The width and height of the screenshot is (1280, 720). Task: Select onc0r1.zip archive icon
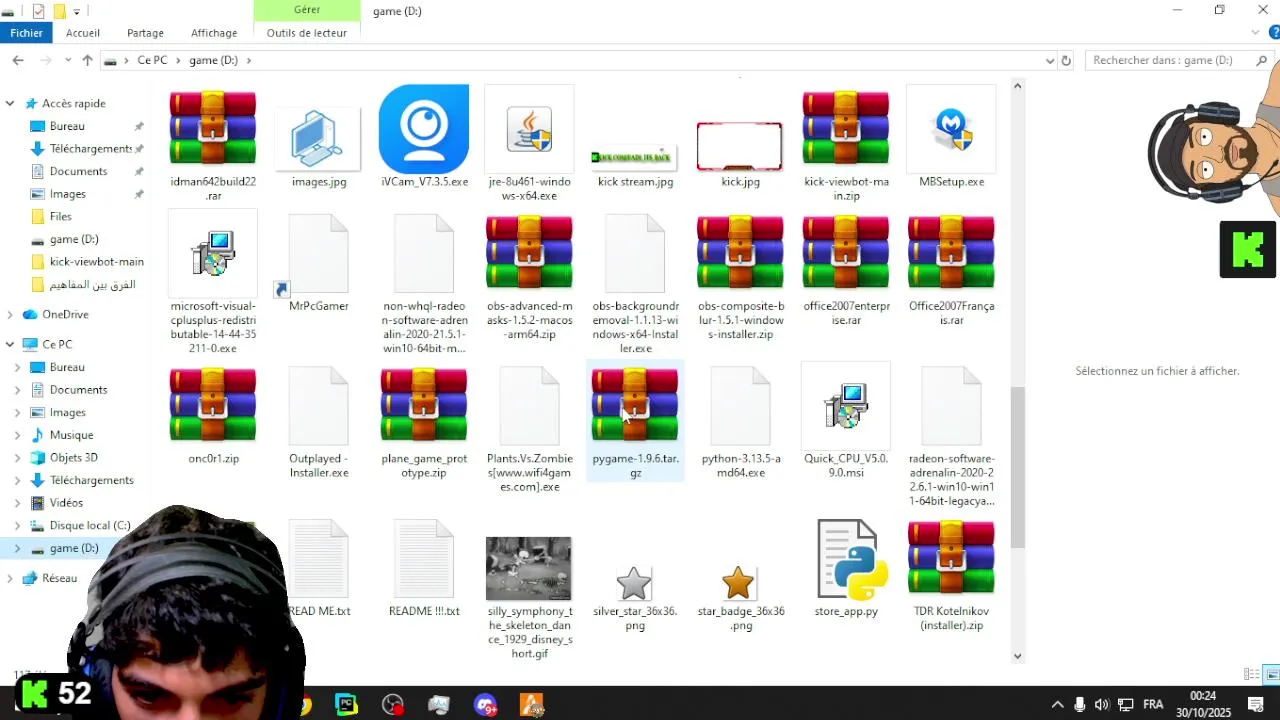point(213,405)
